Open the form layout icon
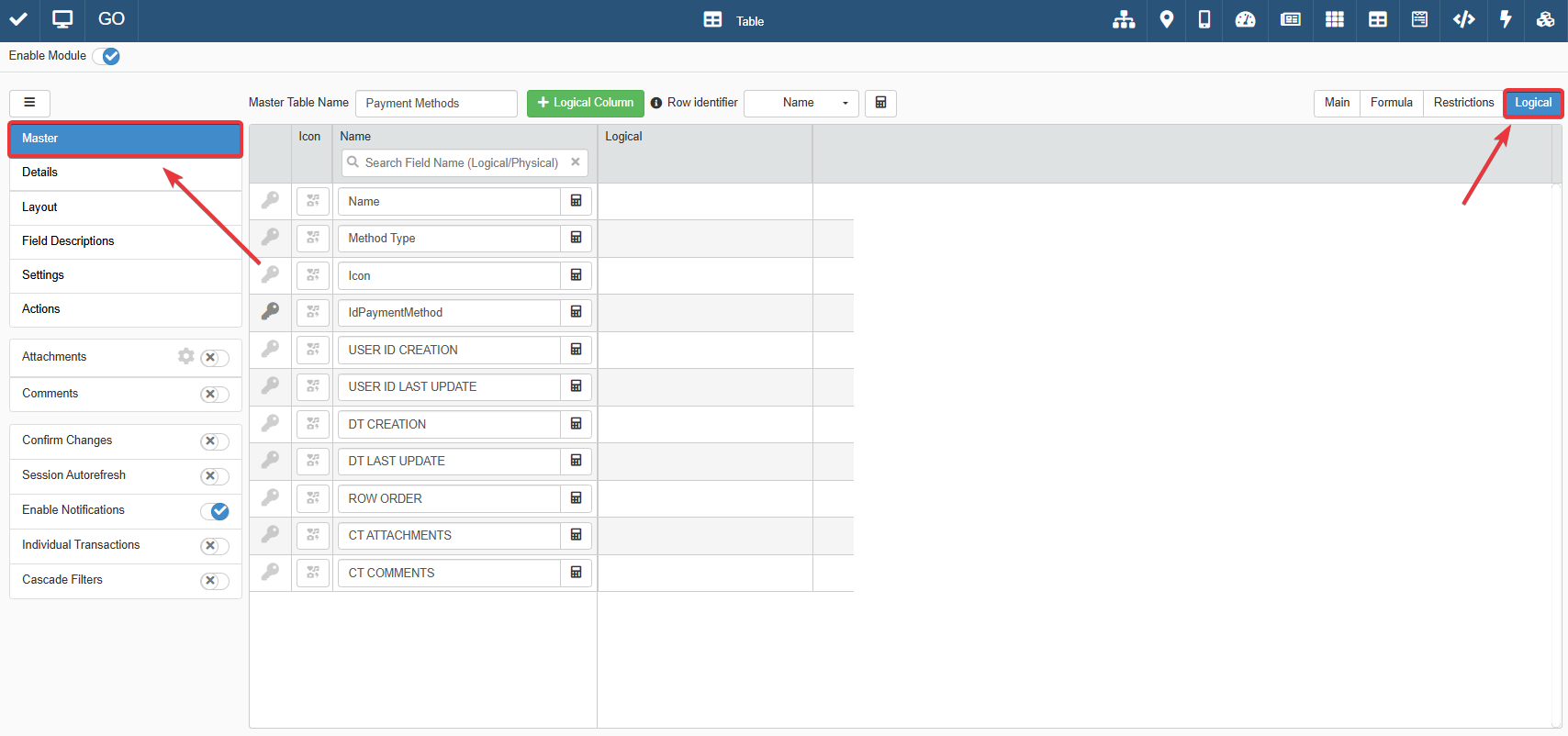Screen dimensions: 1568x736 pos(1291,19)
